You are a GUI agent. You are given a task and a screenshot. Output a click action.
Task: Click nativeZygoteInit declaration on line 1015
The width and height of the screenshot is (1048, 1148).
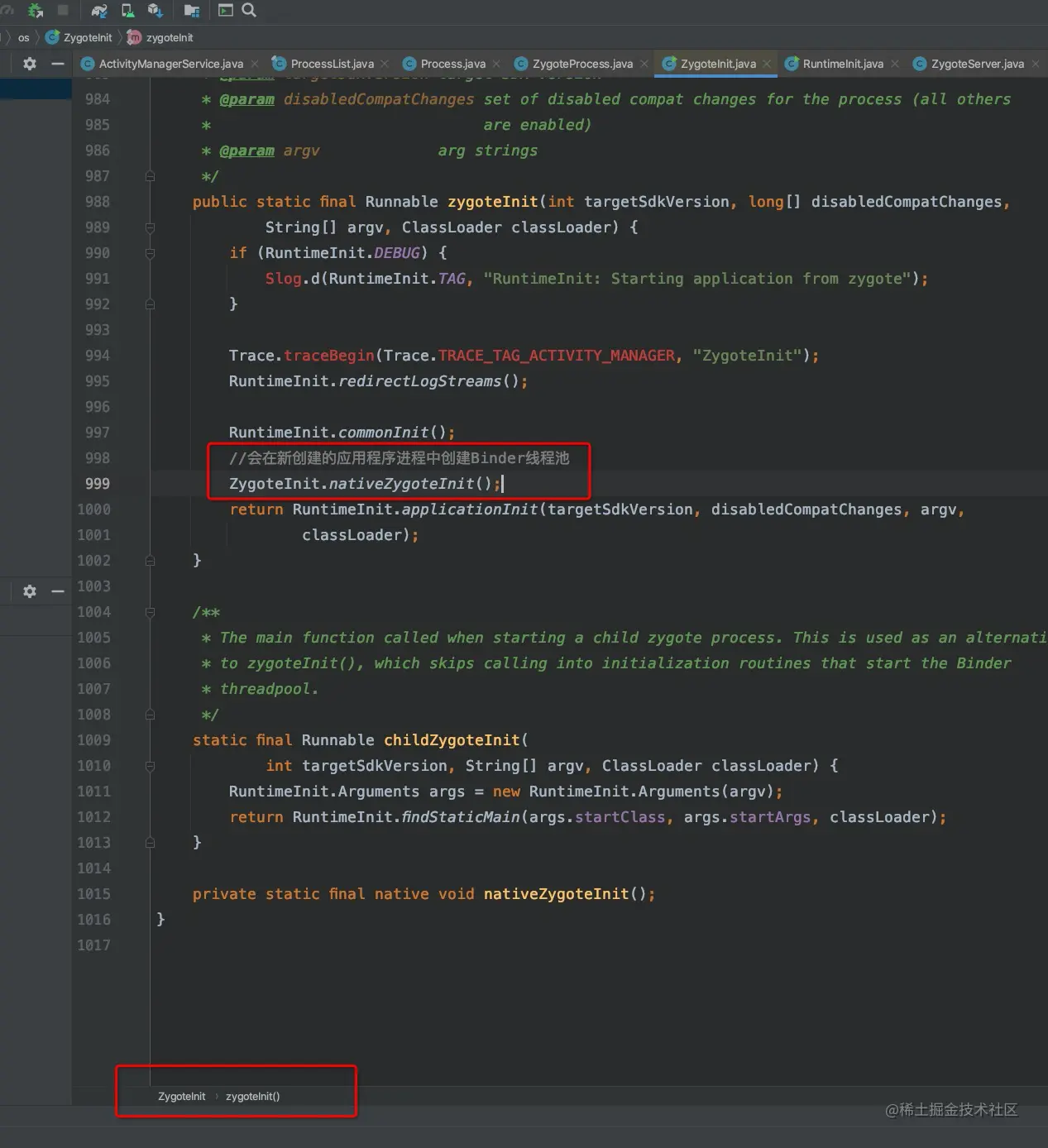tap(556, 894)
